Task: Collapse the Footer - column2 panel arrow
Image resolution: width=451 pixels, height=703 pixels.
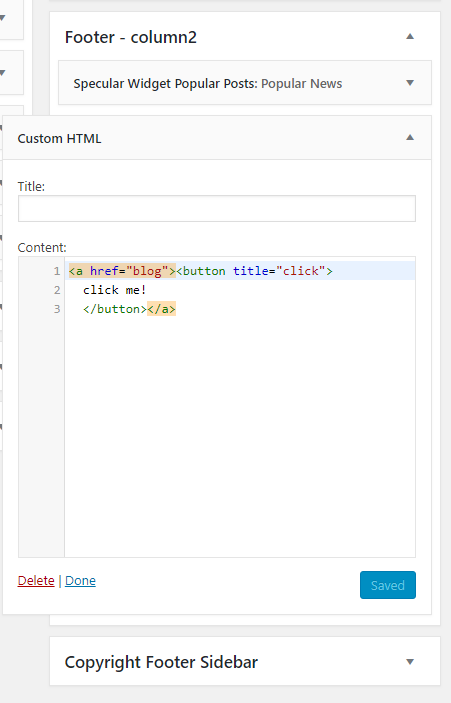Action: coord(410,37)
